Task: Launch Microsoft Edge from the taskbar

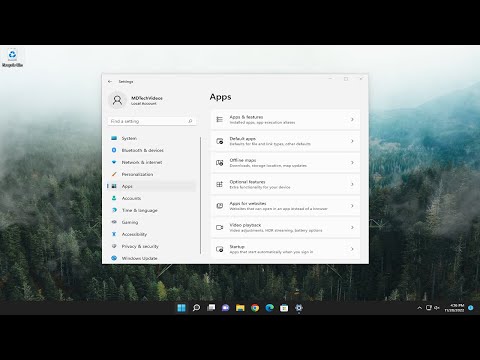Action: pos(269,308)
